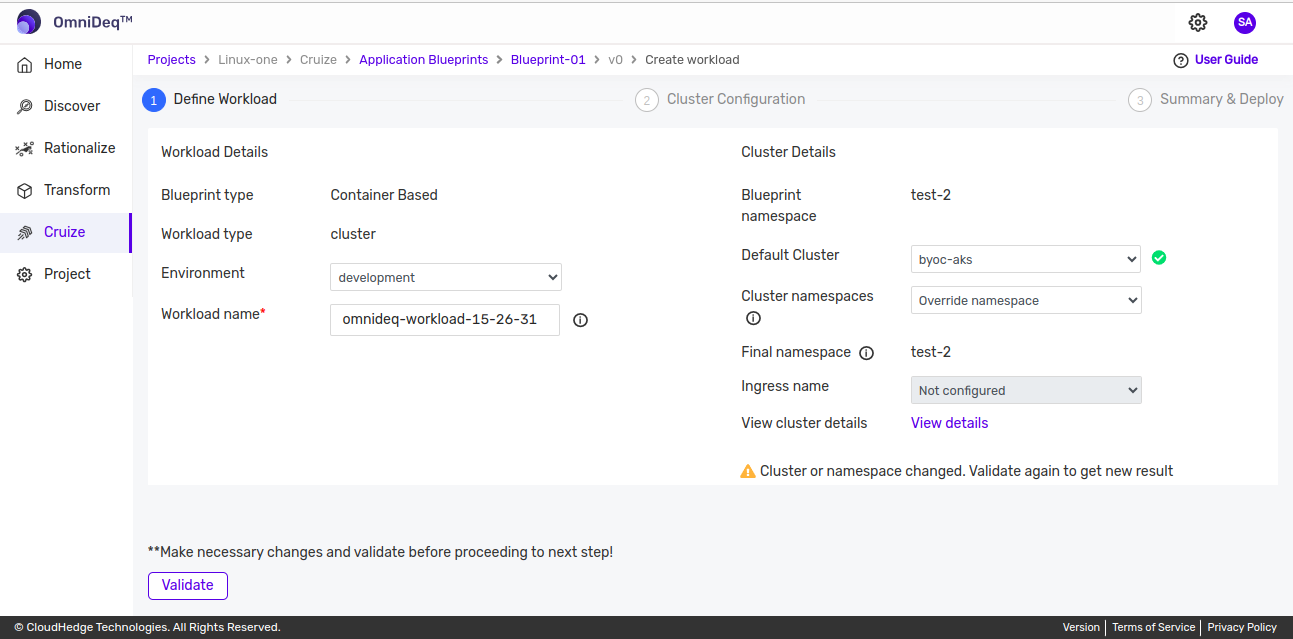Click the Rationalize sidebar icon
The height and width of the screenshot is (639, 1293).
click(x=25, y=148)
